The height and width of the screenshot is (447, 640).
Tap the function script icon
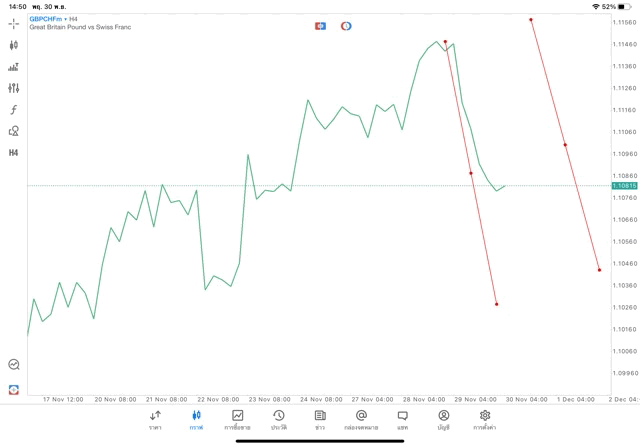point(14,110)
